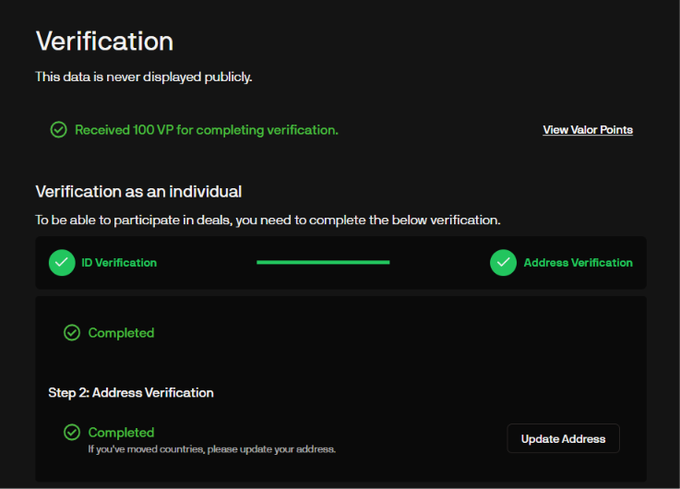Open the View Valor Points link
The width and height of the screenshot is (680, 489).
click(588, 130)
